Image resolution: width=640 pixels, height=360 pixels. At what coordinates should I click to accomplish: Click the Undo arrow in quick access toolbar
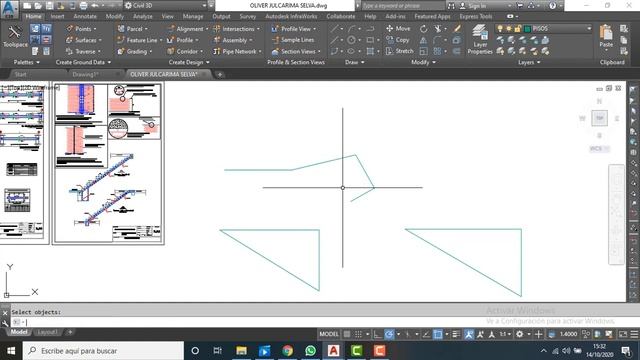pyautogui.click(x=95, y=6)
